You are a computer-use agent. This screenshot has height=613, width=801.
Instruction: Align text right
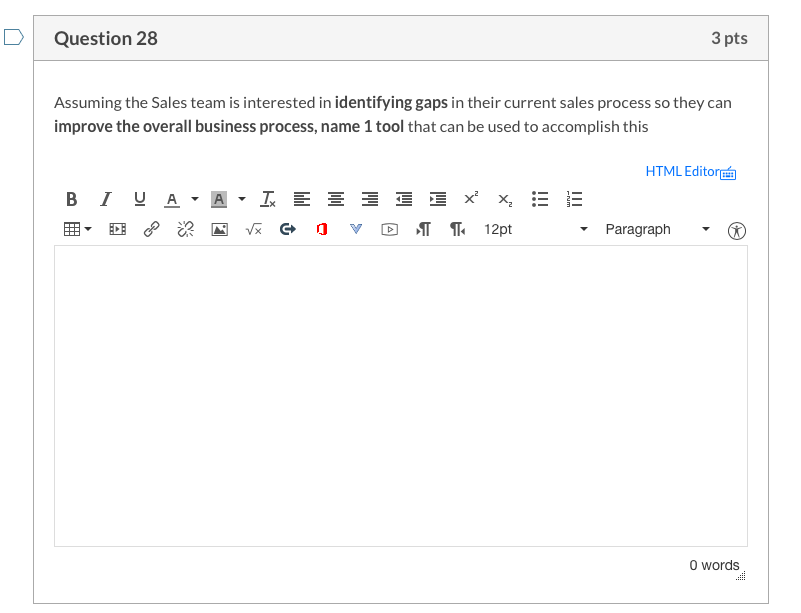coord(370,199)
